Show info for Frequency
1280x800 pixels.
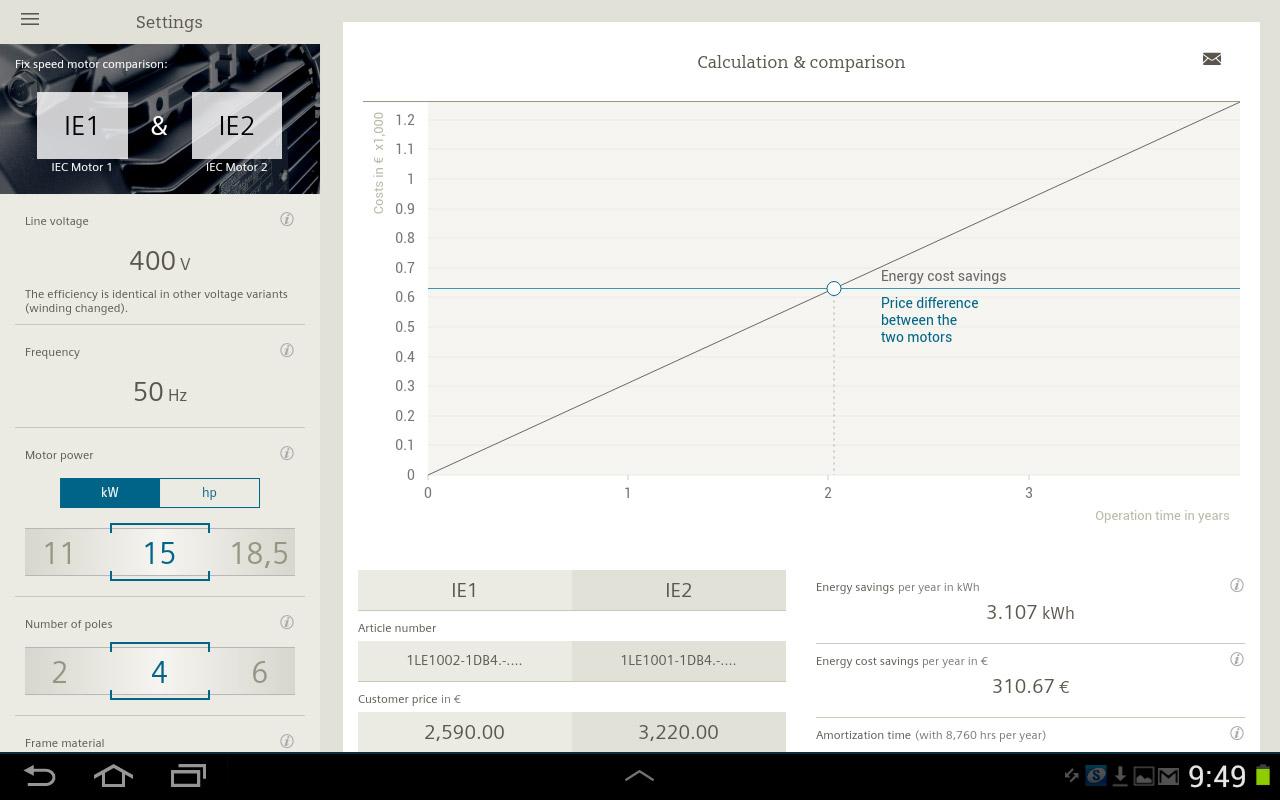pyautogui.click(x=287, y=350)
